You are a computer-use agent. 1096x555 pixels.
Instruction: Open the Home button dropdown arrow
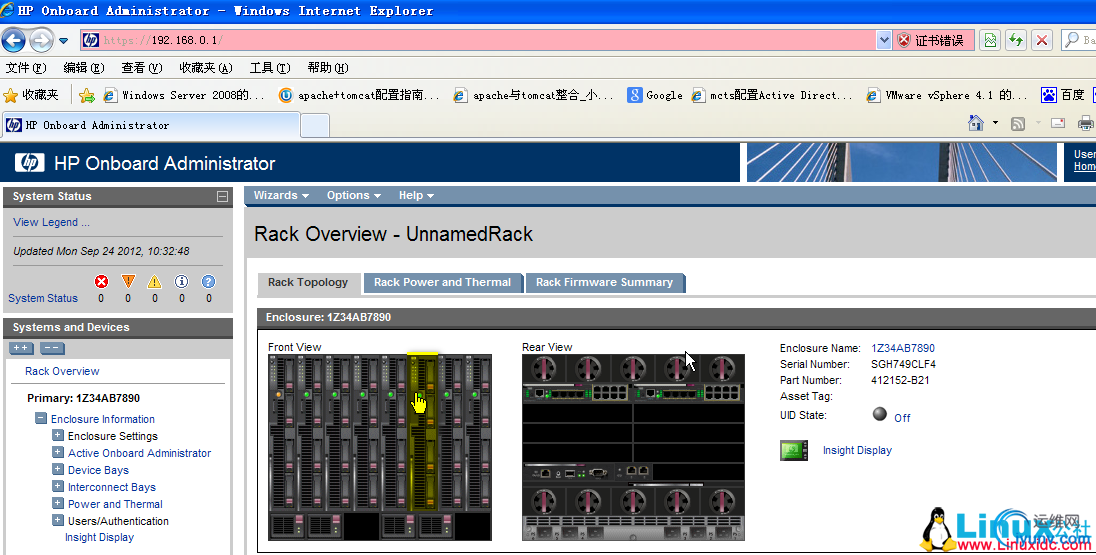pyautogui.click(x=995, y=123)
